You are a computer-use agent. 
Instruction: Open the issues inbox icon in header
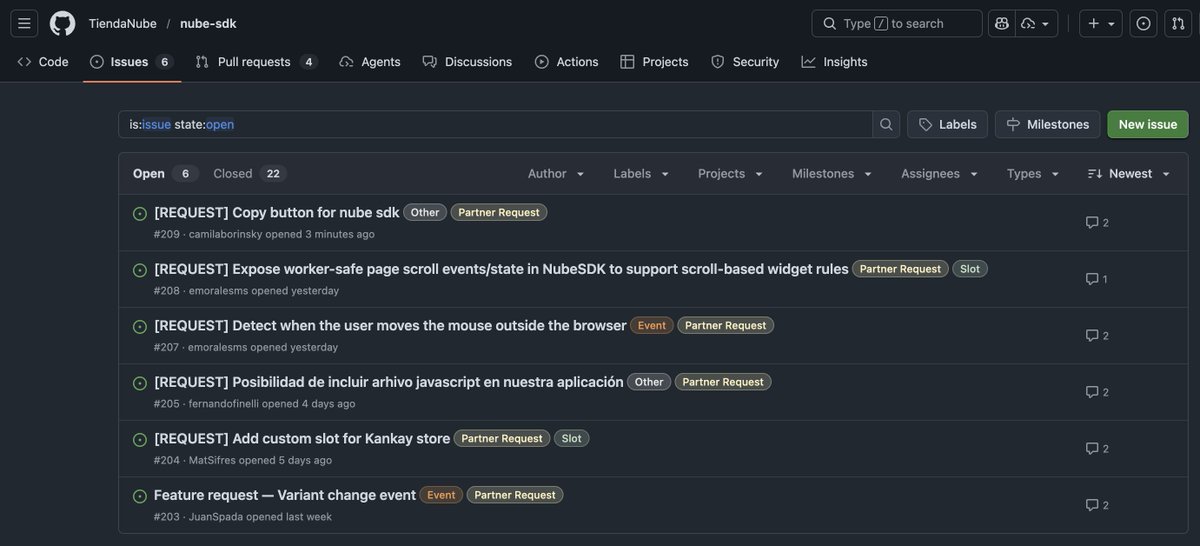pyautogui.click(x=1144, y=23)
